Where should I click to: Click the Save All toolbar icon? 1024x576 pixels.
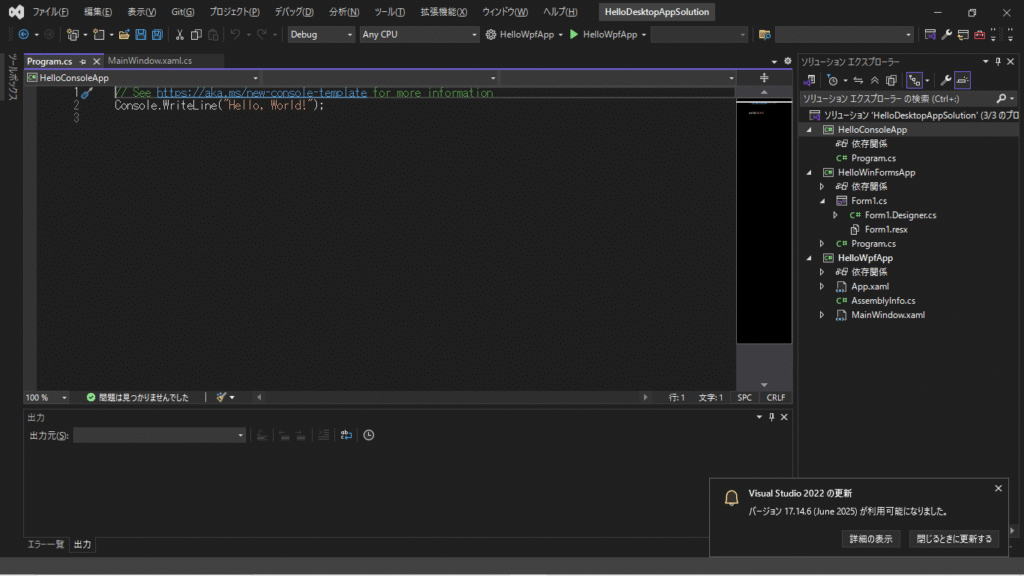point(158,34)
